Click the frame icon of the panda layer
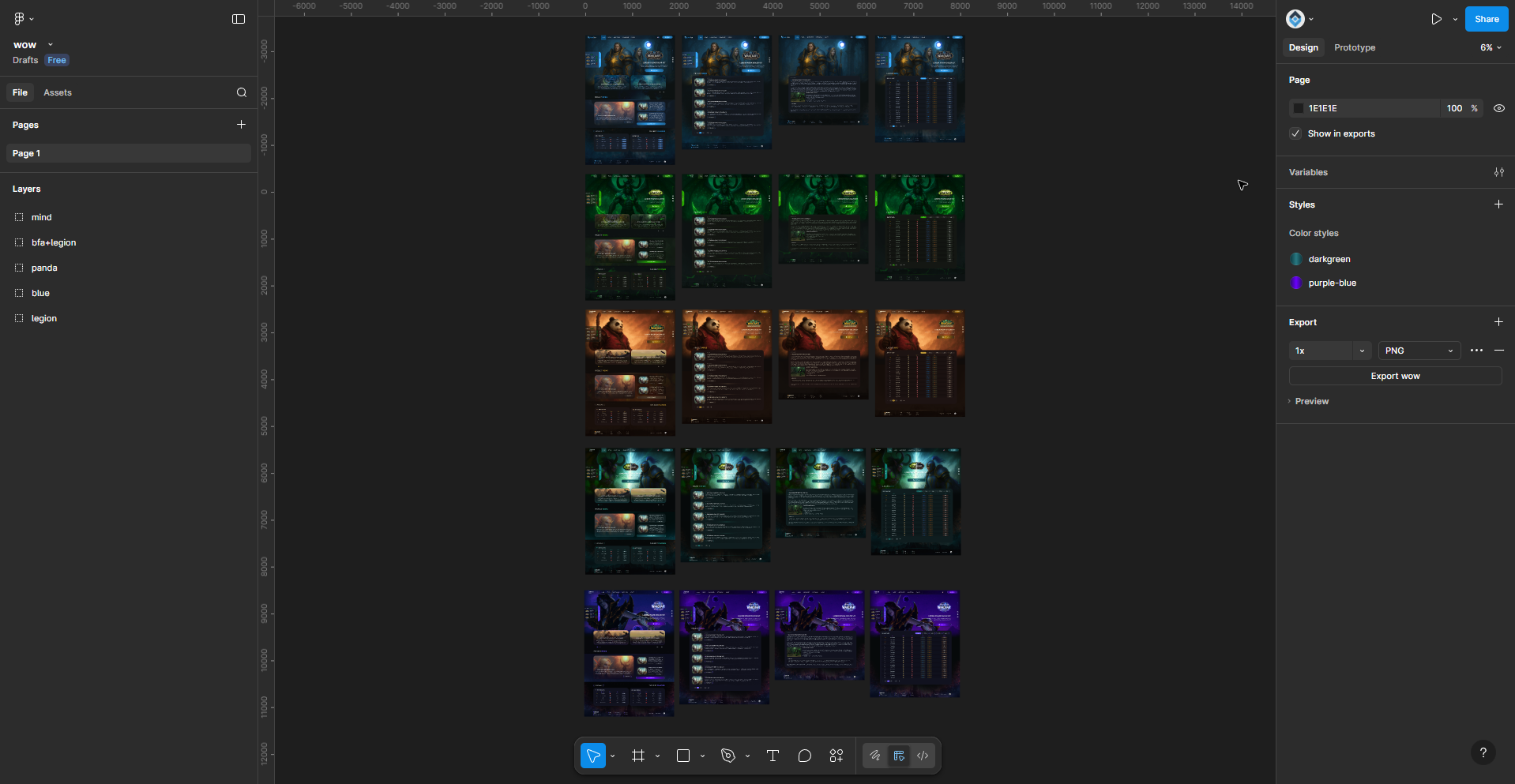The image size is (1515, 784). pos(19,268)
